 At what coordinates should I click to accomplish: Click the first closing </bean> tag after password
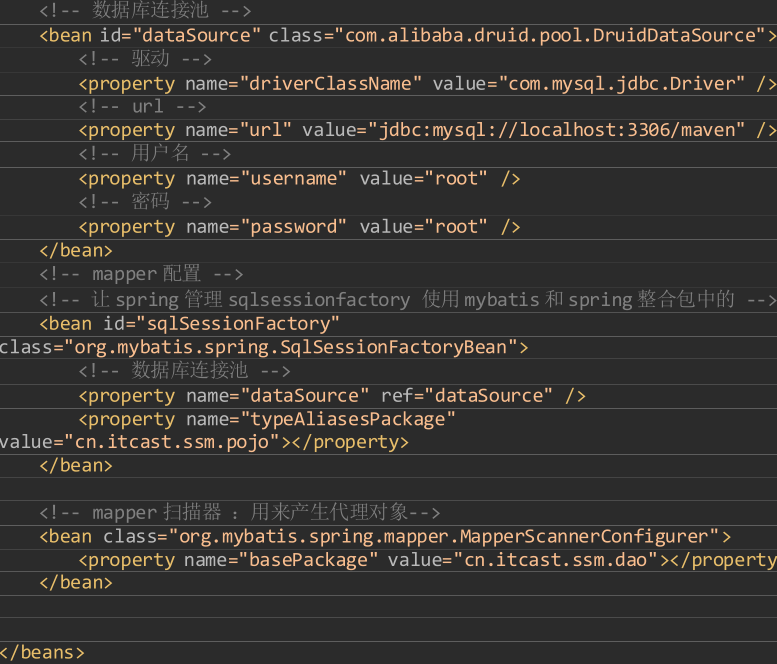76,251
